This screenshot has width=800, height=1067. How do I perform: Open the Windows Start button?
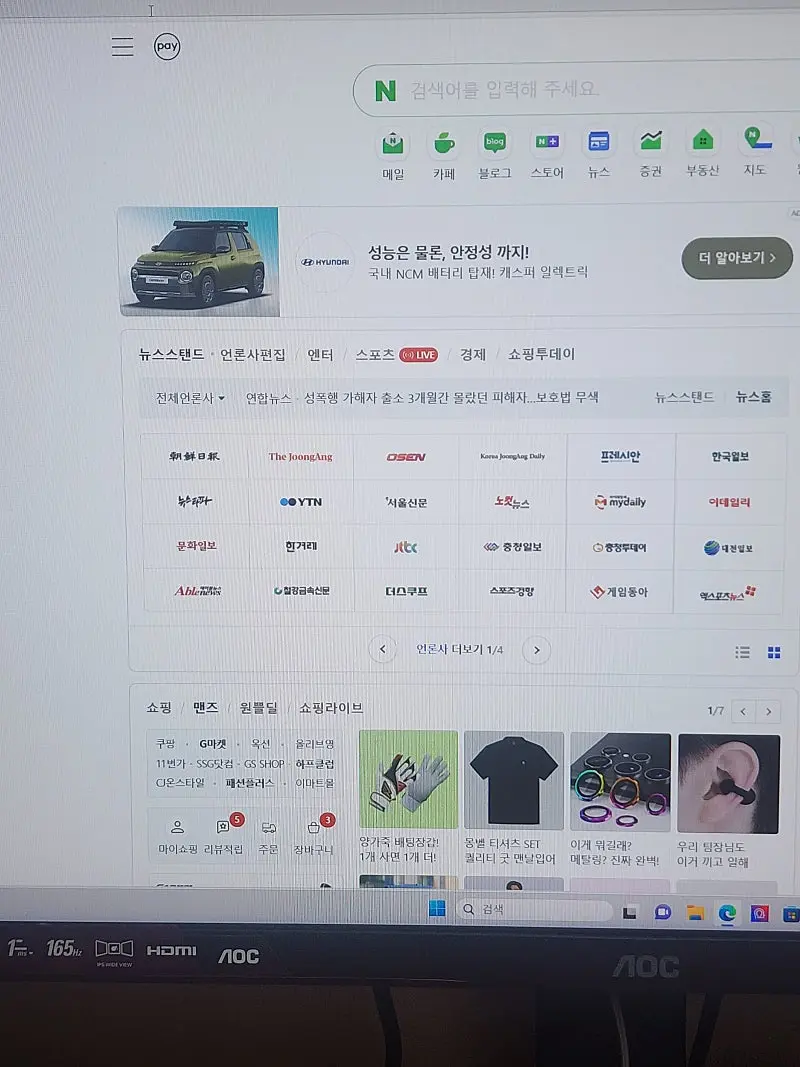(437, 910)
